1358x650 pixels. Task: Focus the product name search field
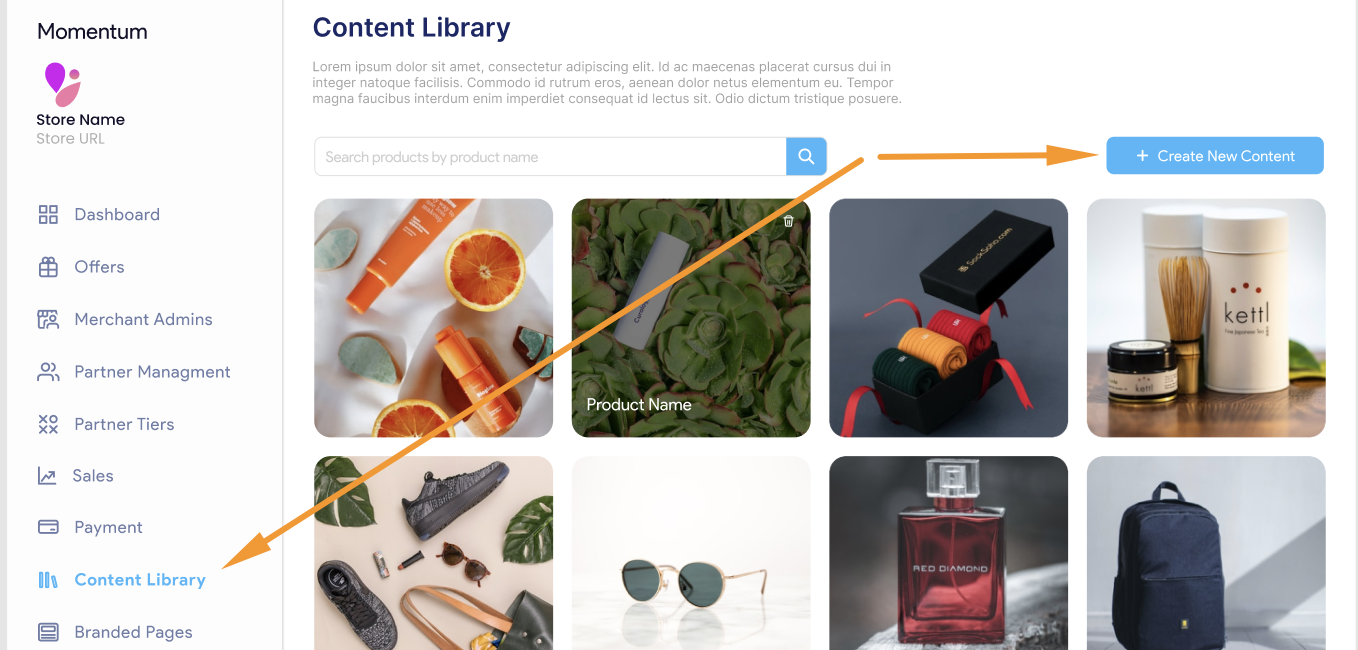(x=550, y=157)
